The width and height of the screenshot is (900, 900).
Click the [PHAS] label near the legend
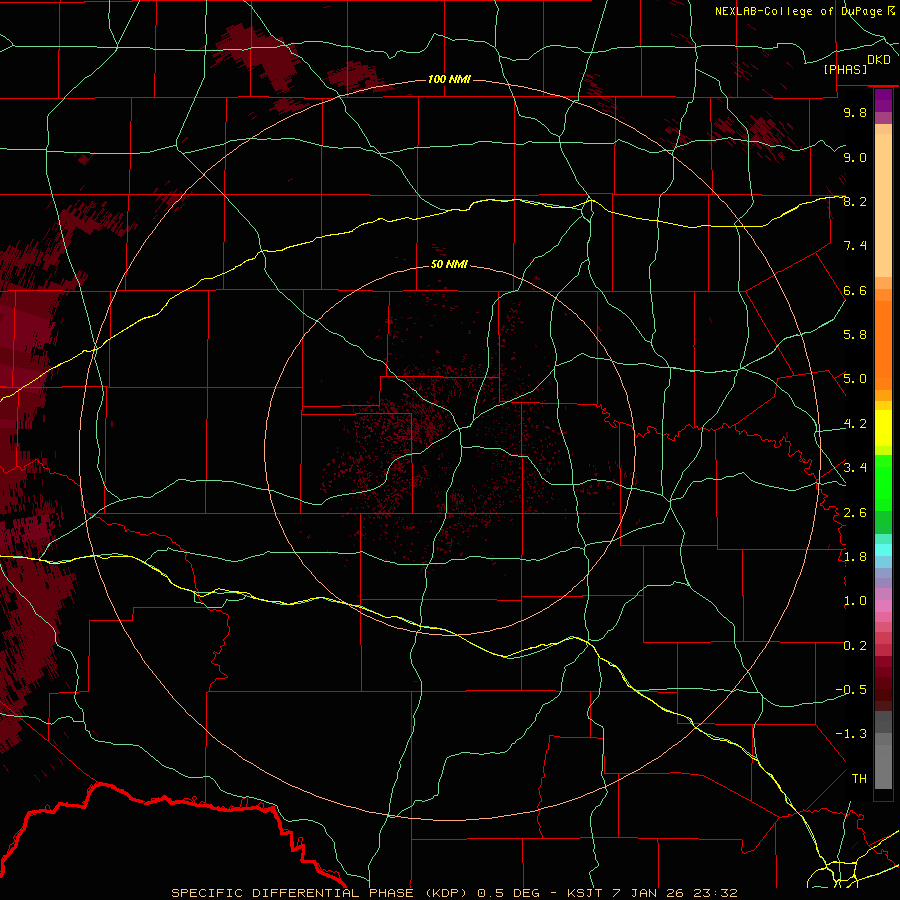[845, 69]
